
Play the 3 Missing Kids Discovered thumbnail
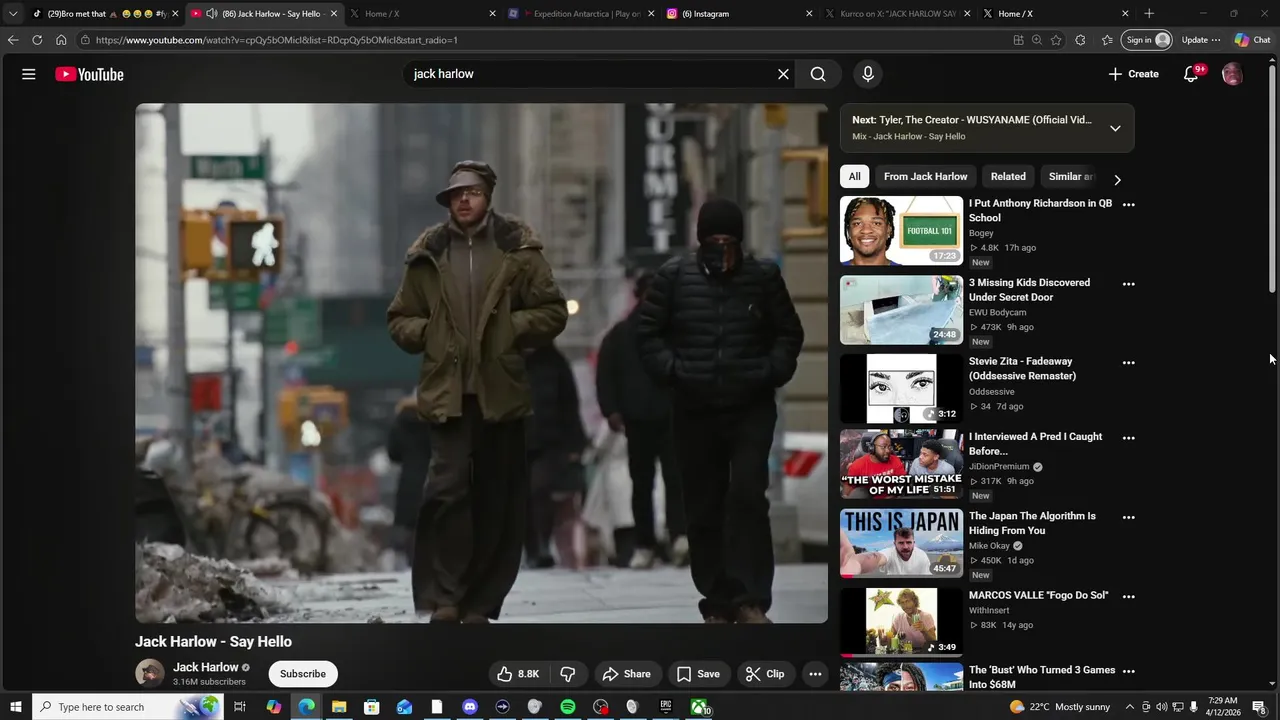point(901,310)
